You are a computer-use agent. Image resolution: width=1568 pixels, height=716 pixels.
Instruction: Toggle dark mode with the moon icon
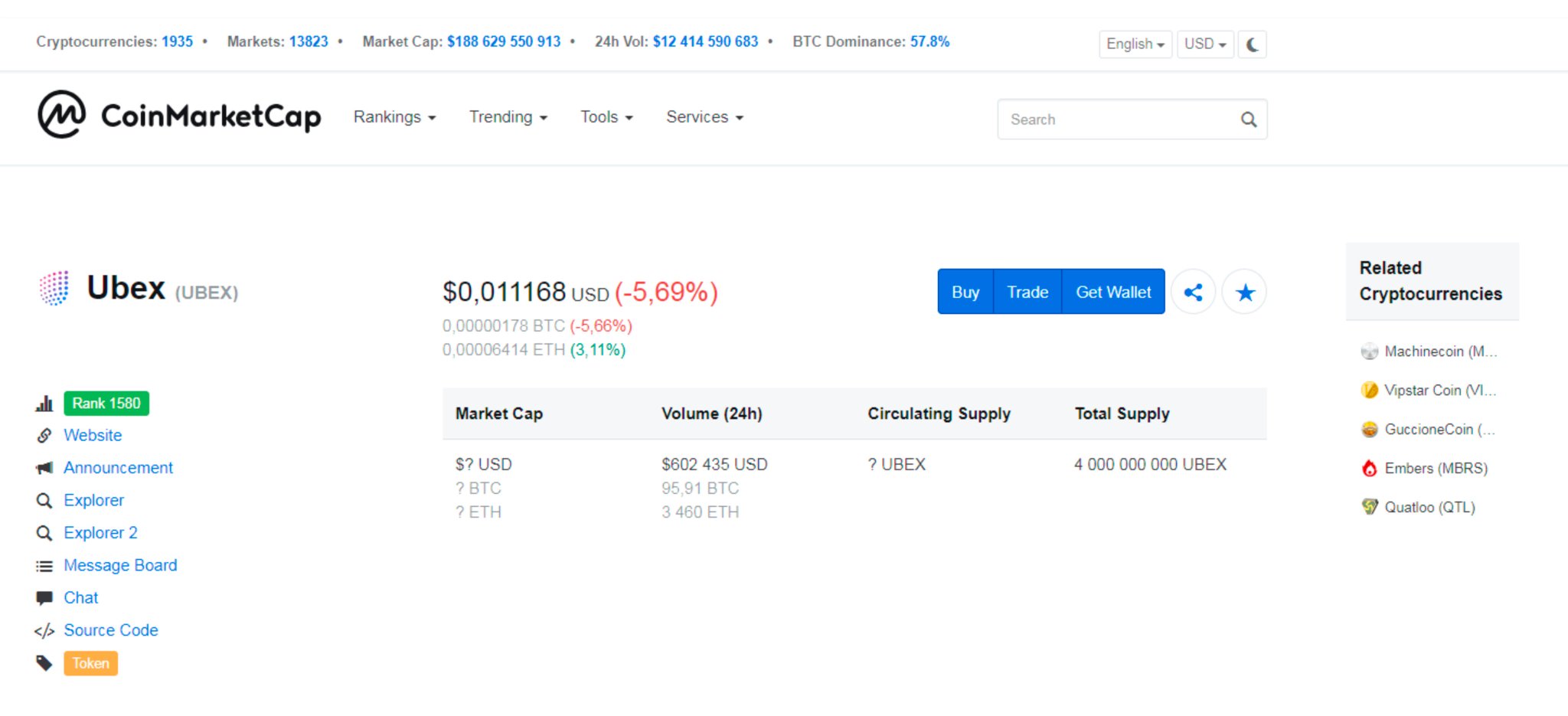point(1252,44)
